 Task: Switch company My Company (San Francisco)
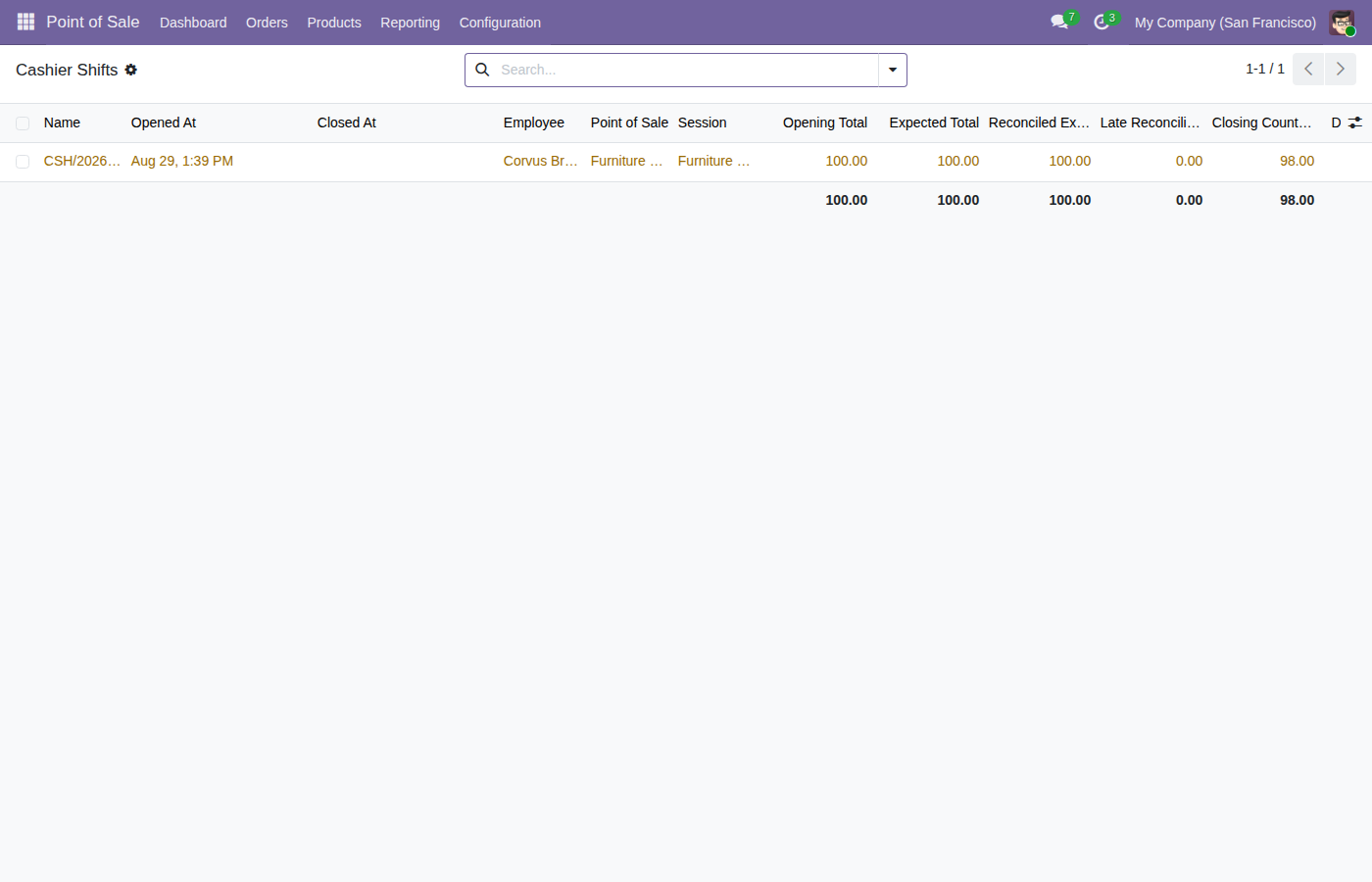[1225, 22]
